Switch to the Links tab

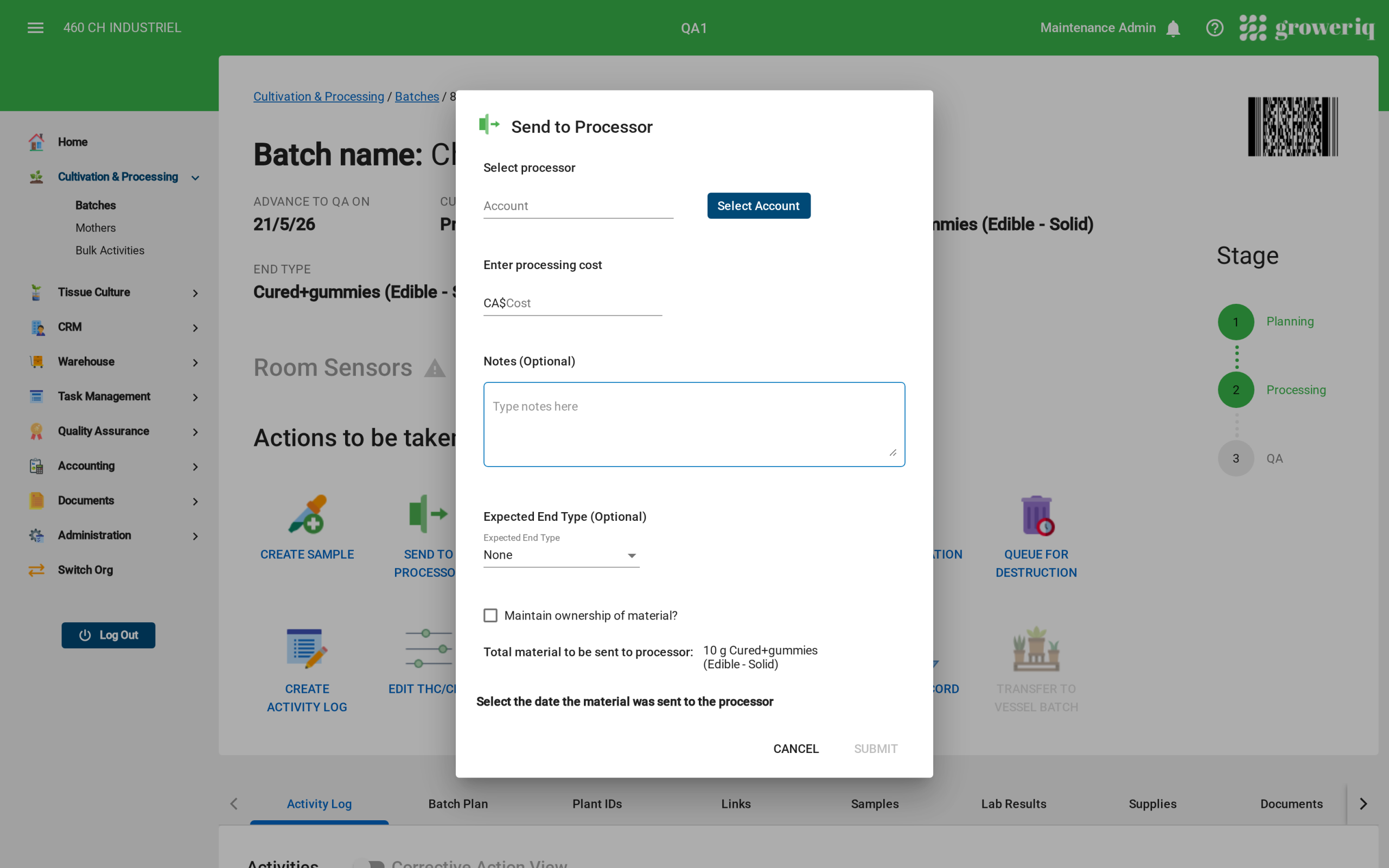(736, 803)
